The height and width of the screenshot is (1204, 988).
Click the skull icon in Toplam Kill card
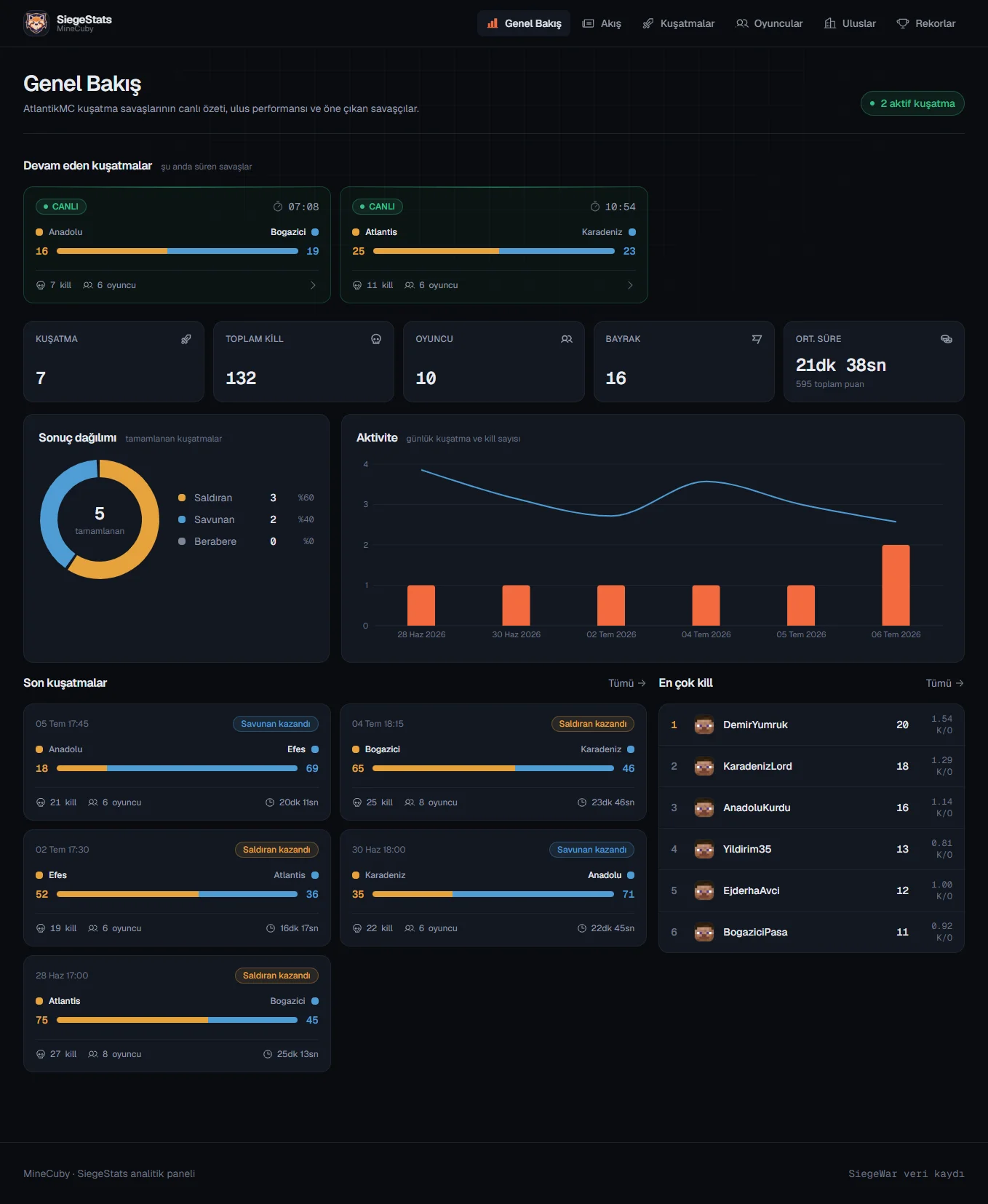(376, 339)
